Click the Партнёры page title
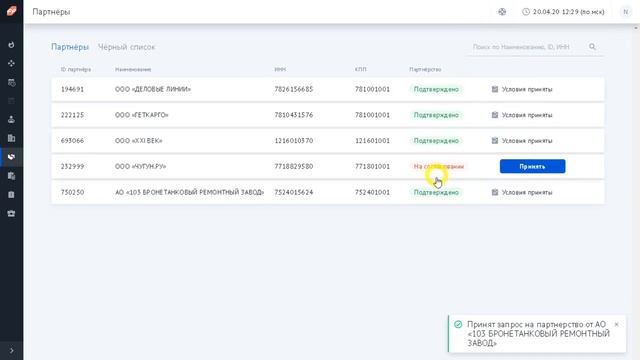 click(51, 12)
